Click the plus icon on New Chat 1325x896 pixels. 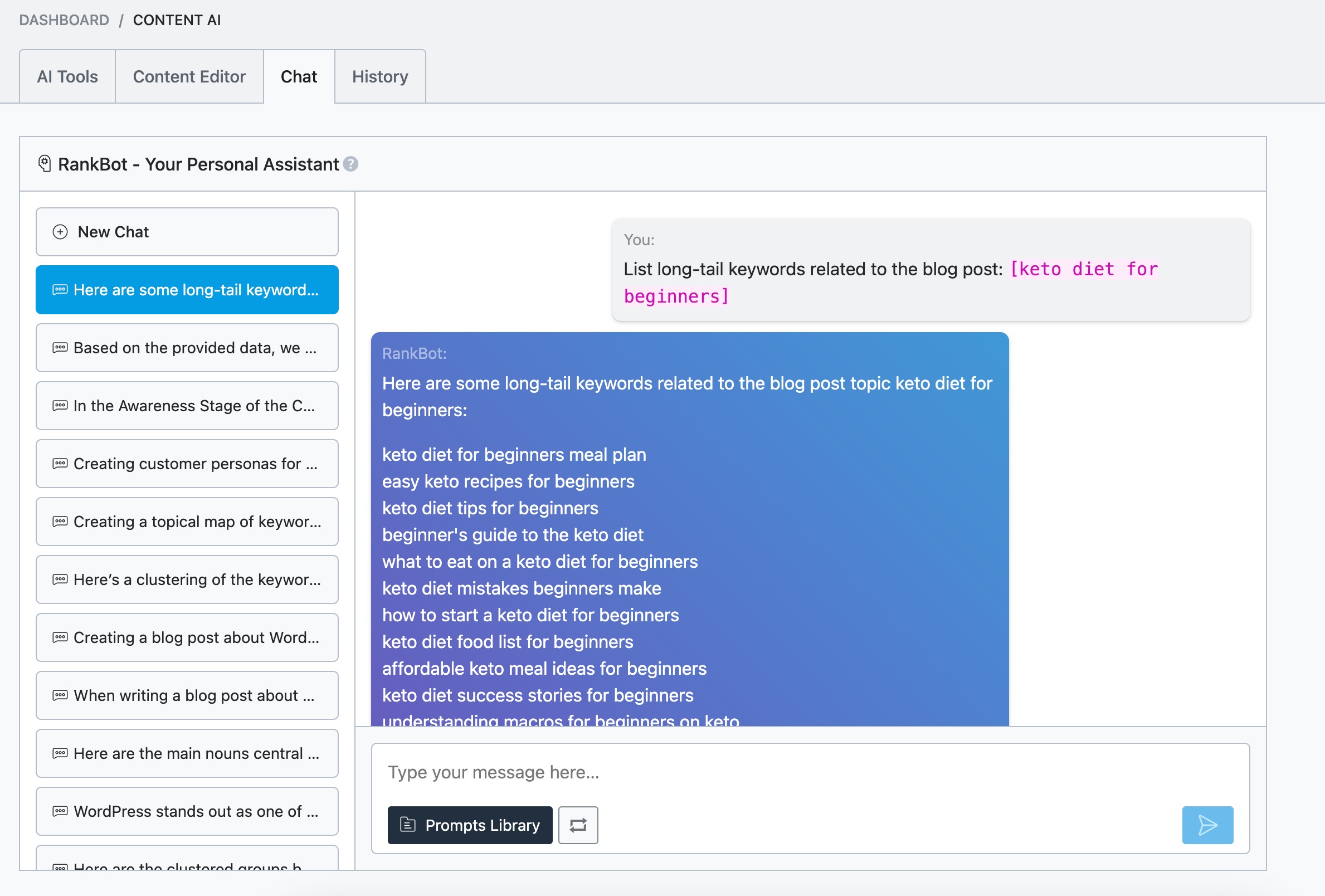[x=60, y=232]
